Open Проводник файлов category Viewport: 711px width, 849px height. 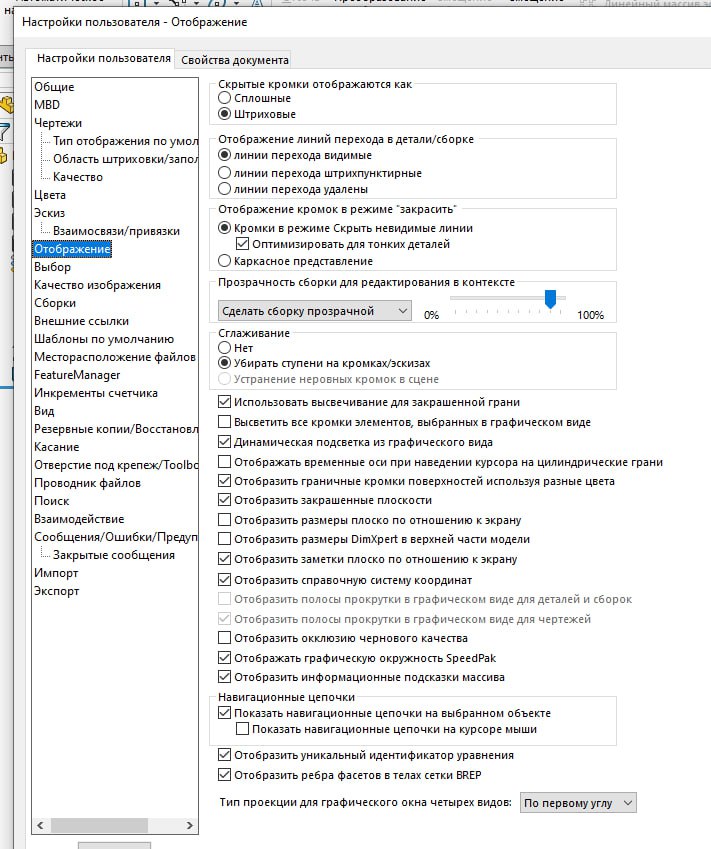point(87,483)
